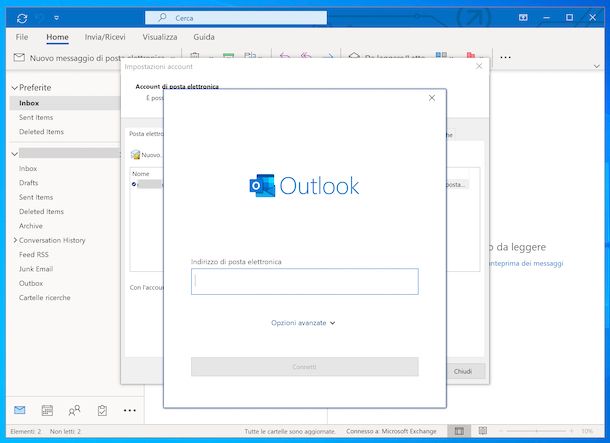The image size is (610, 443).
Task: Switch to Mail view icon
Action: pos(19,410)
